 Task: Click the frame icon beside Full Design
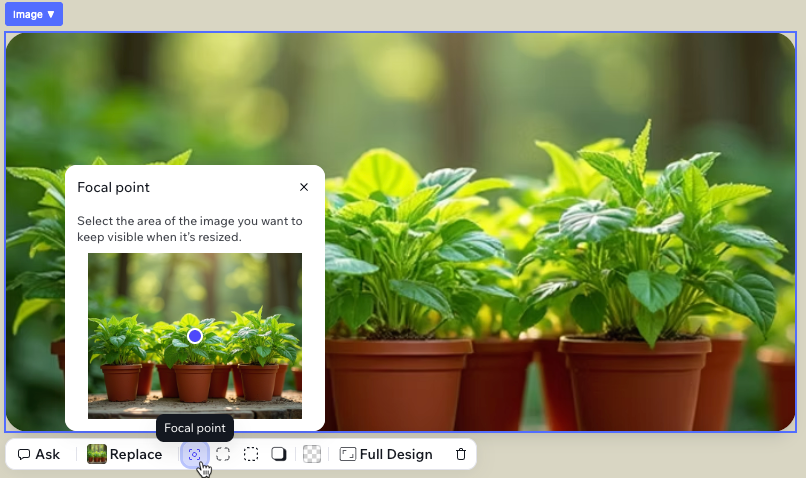point(348,454)
